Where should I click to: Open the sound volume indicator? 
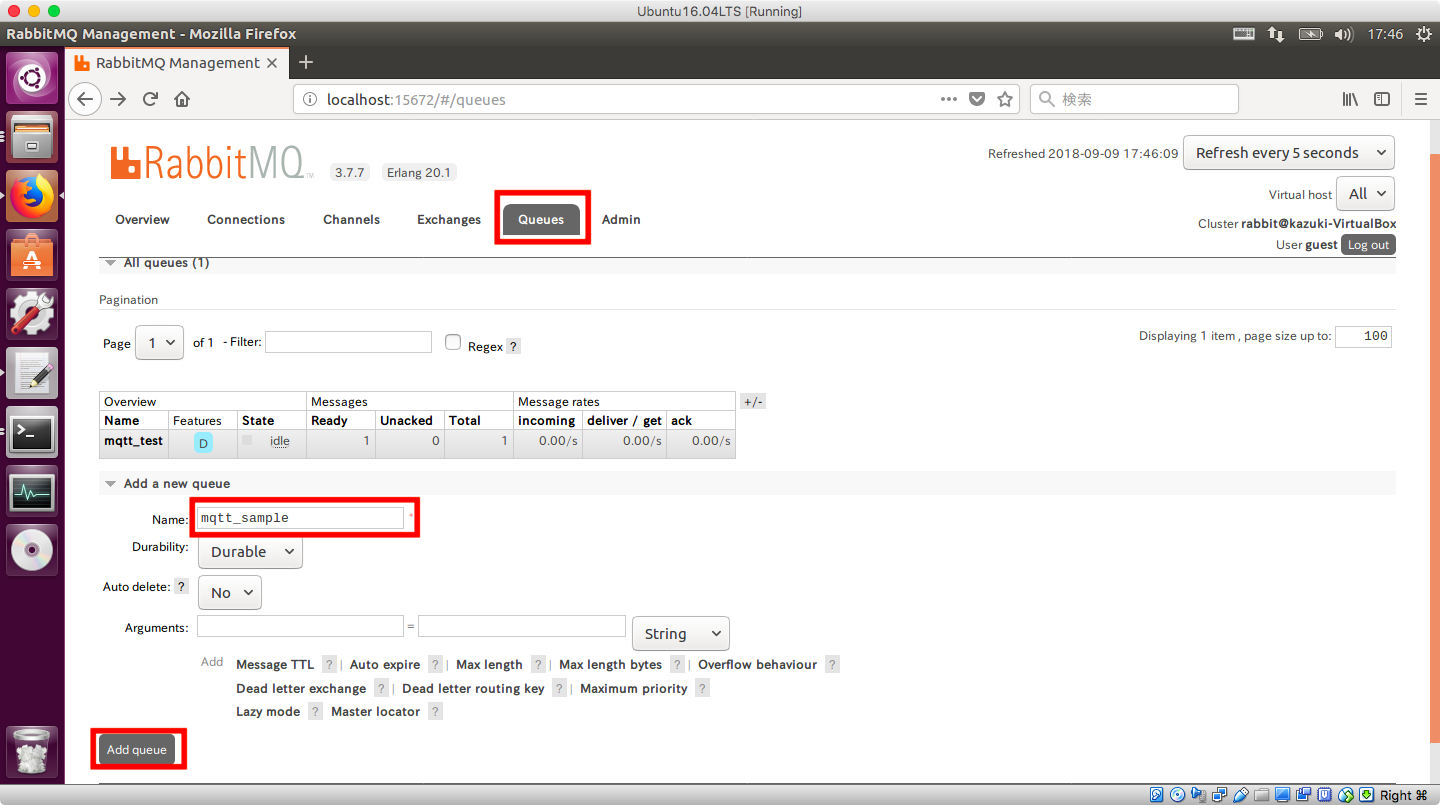(x=1343, y=34)
